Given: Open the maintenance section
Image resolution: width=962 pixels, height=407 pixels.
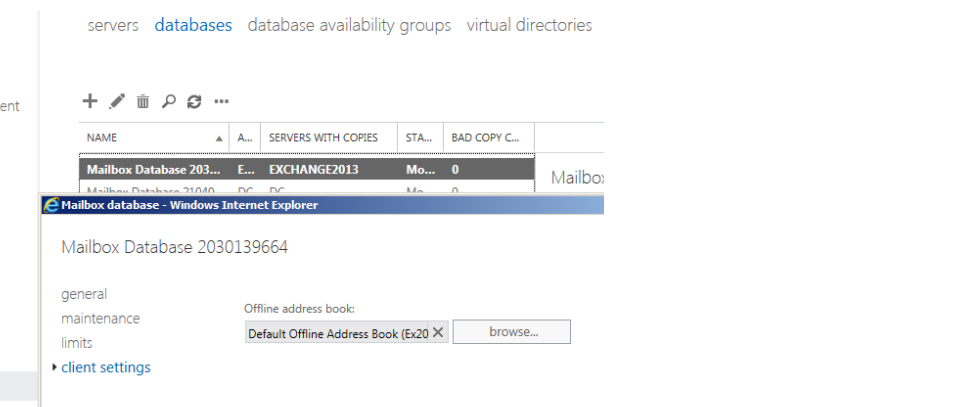Looking at the screenshot, I should click(100, 318).
